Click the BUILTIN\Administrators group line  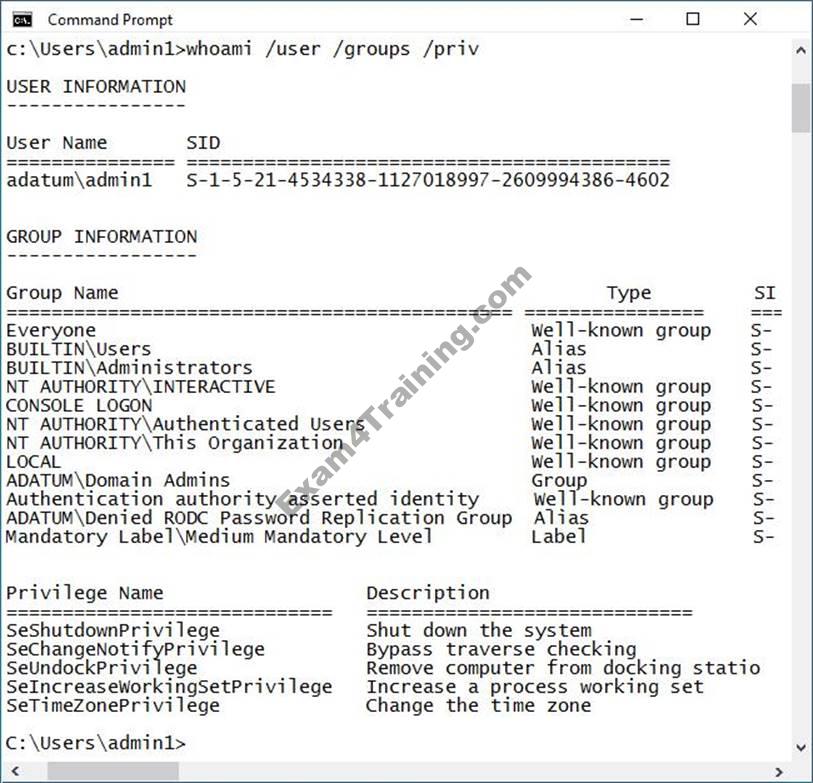(129, 368)
